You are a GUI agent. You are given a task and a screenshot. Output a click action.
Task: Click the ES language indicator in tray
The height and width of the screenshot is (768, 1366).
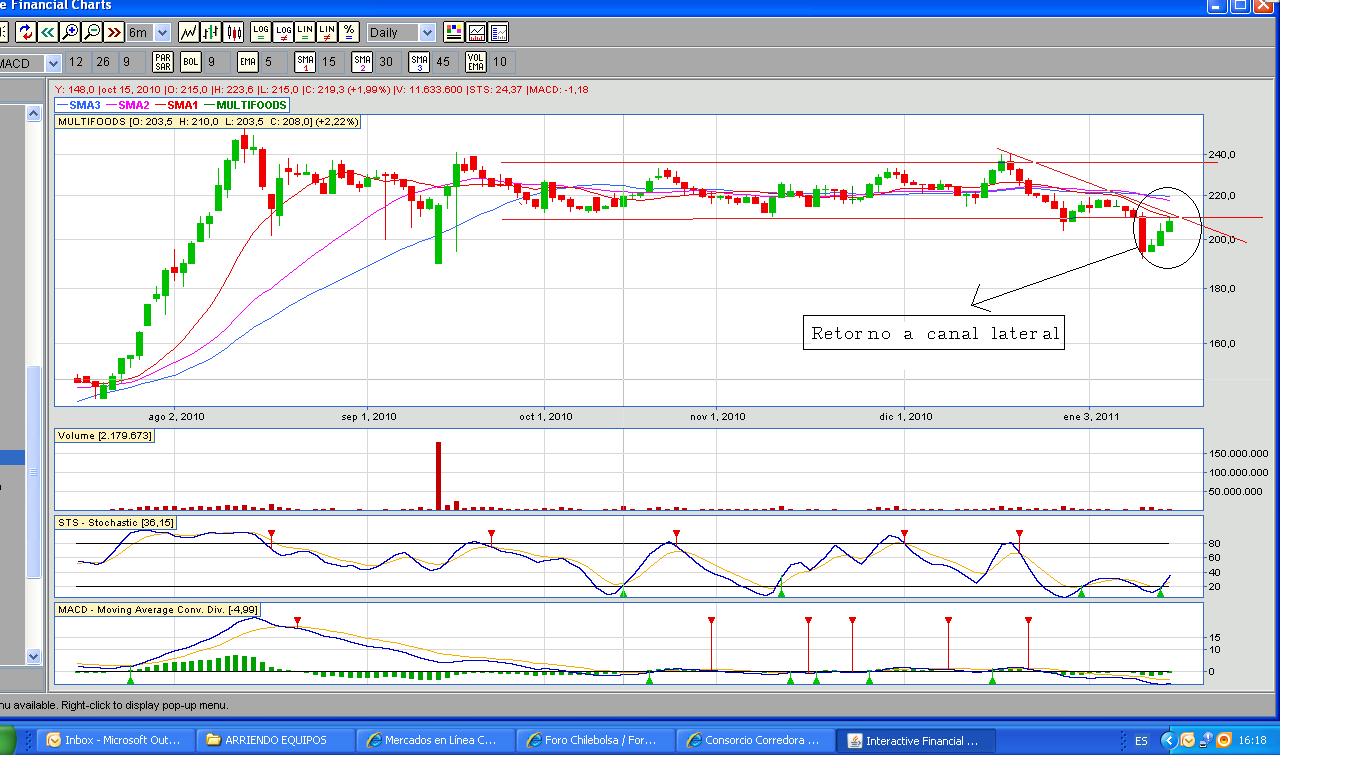pyautogui.click(x=1141, y=741)
